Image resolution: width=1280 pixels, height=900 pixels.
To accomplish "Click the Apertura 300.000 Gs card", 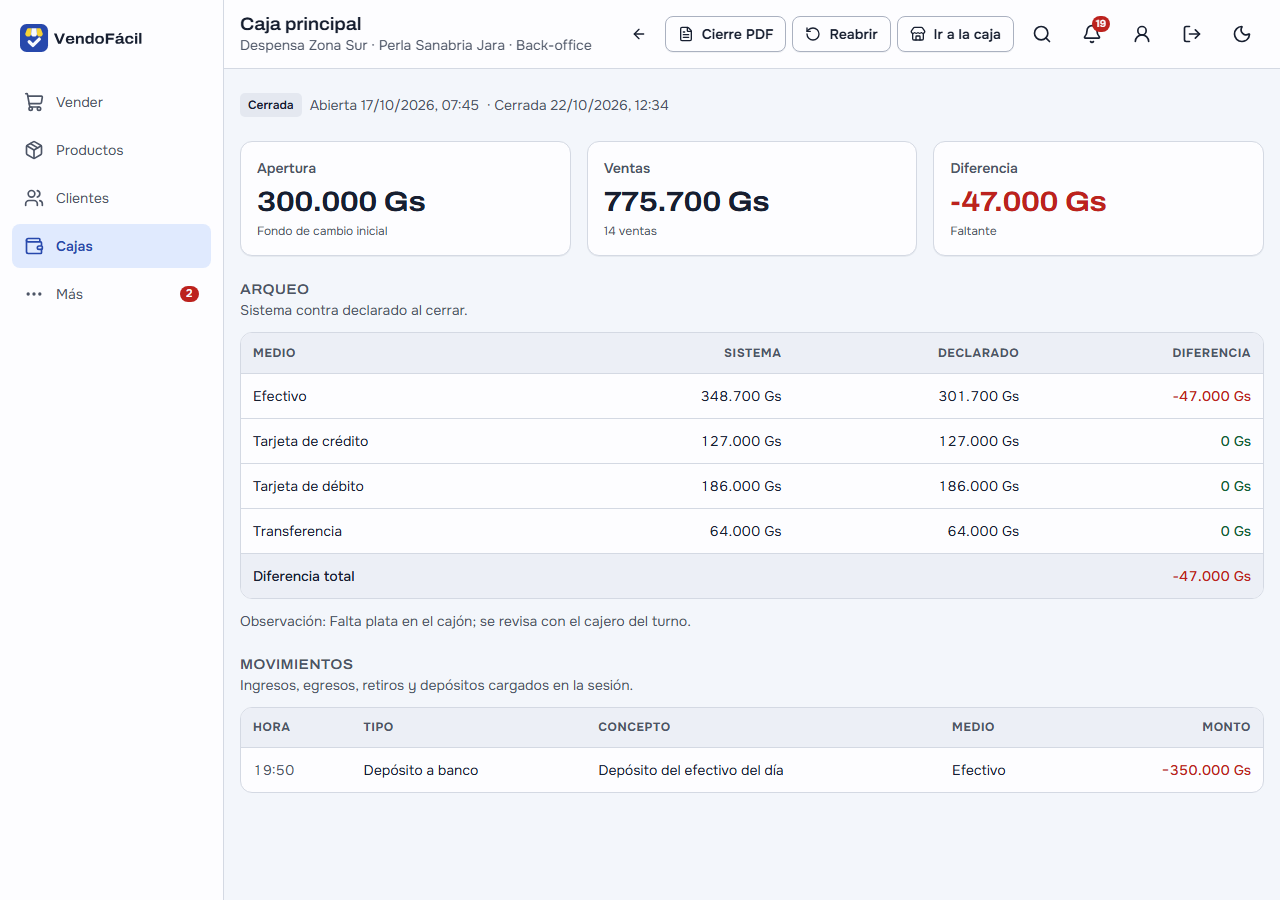I will 405,198.
